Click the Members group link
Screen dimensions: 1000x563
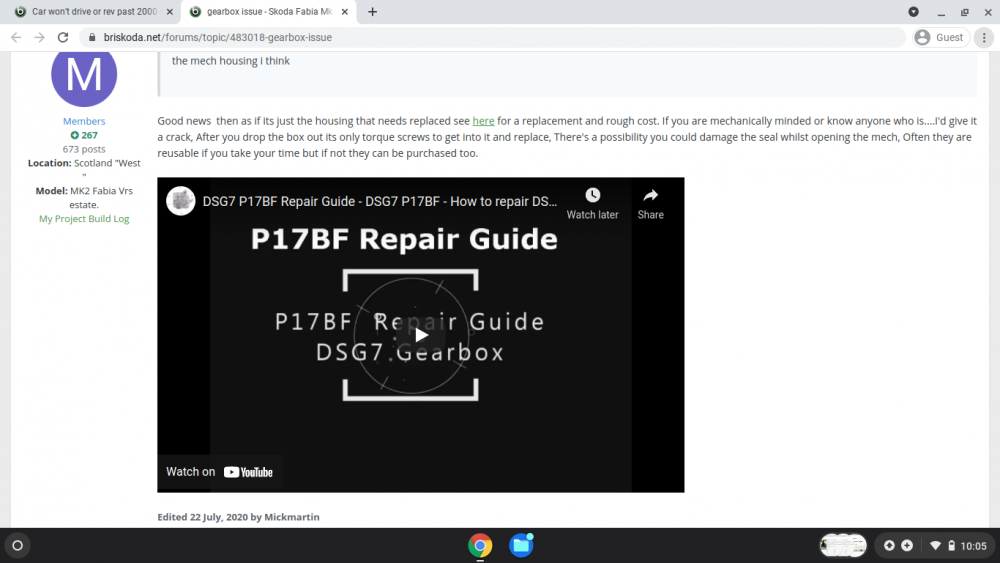84,121
